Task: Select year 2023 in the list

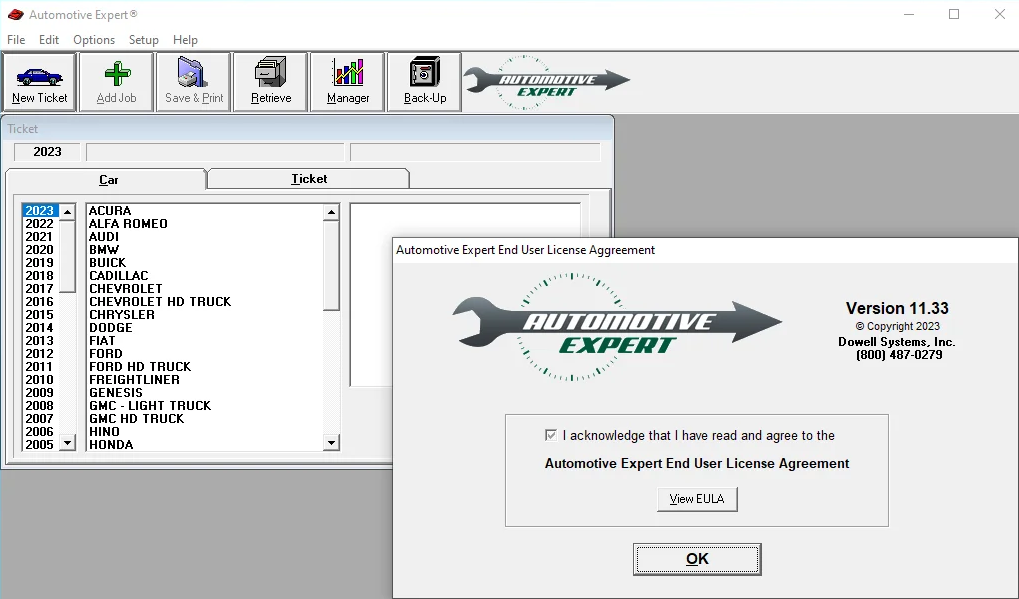Action: 40,210
